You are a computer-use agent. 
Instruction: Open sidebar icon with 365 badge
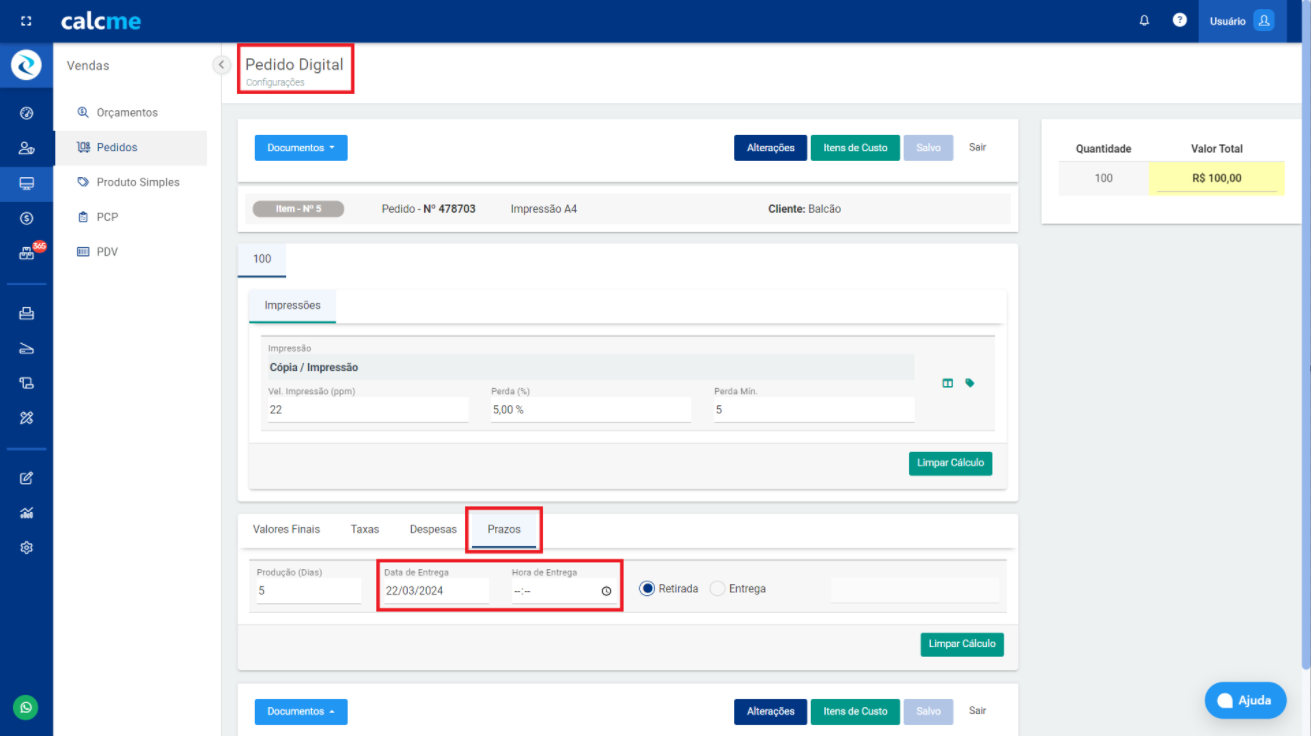27,253
